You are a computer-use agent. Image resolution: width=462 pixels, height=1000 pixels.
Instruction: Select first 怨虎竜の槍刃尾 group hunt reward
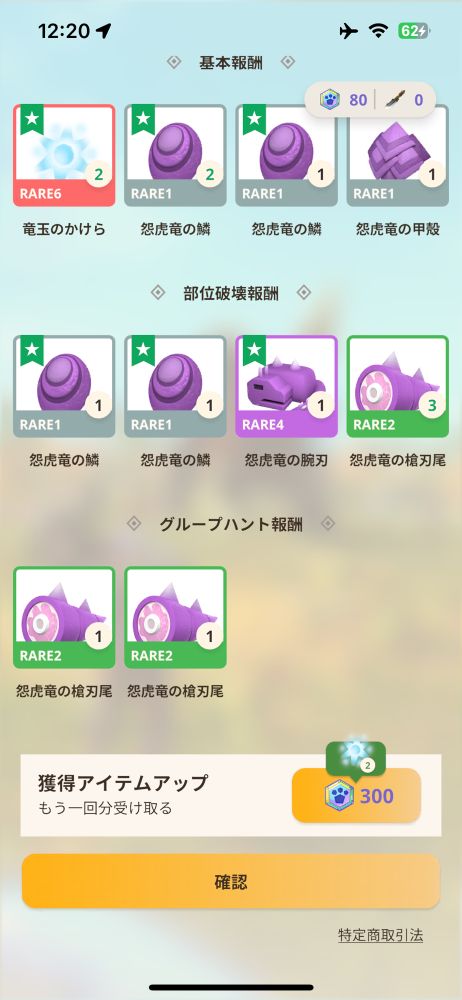(64, 617)
